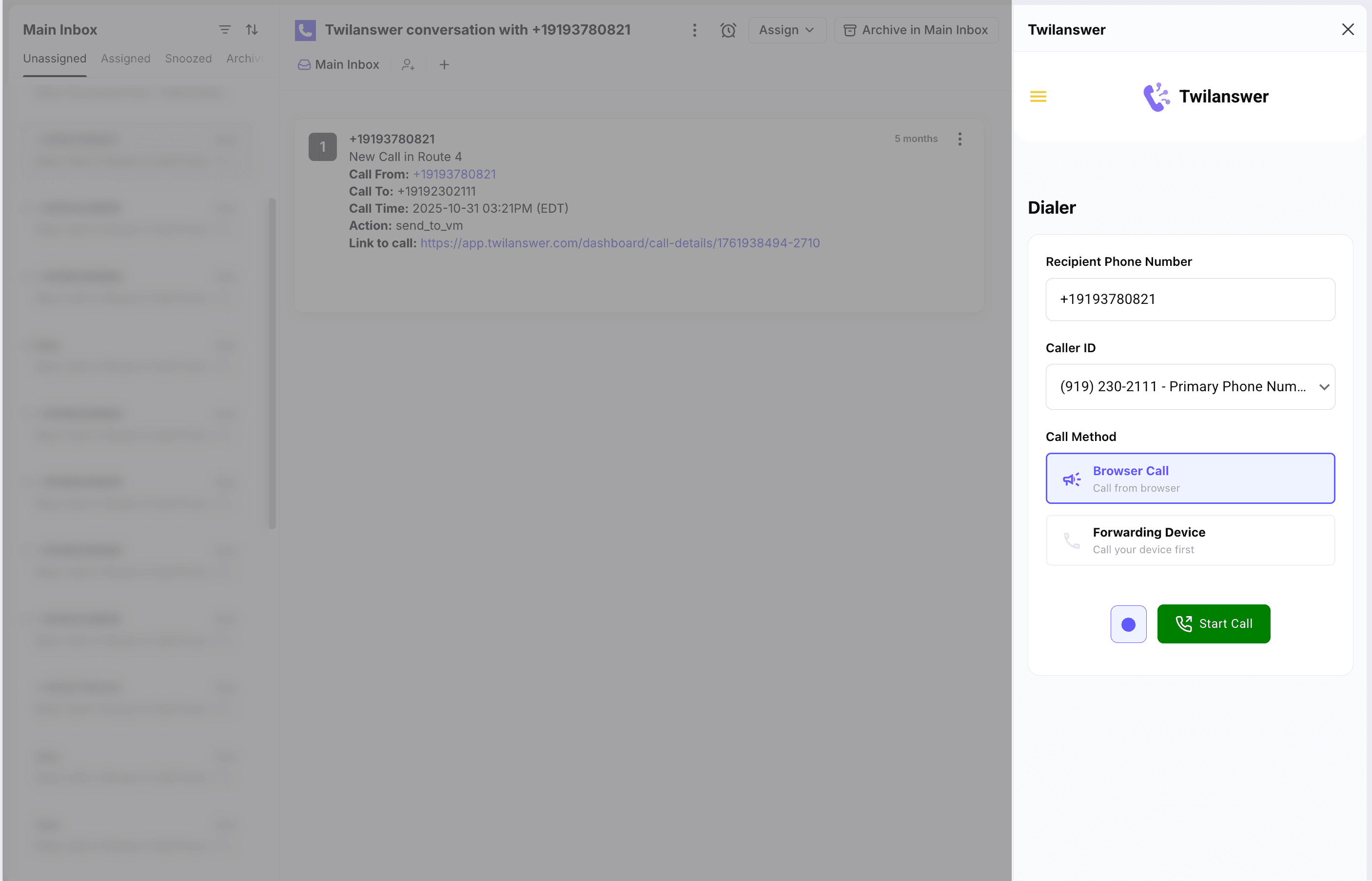Click the Main Inbox heading

point(60,30)
